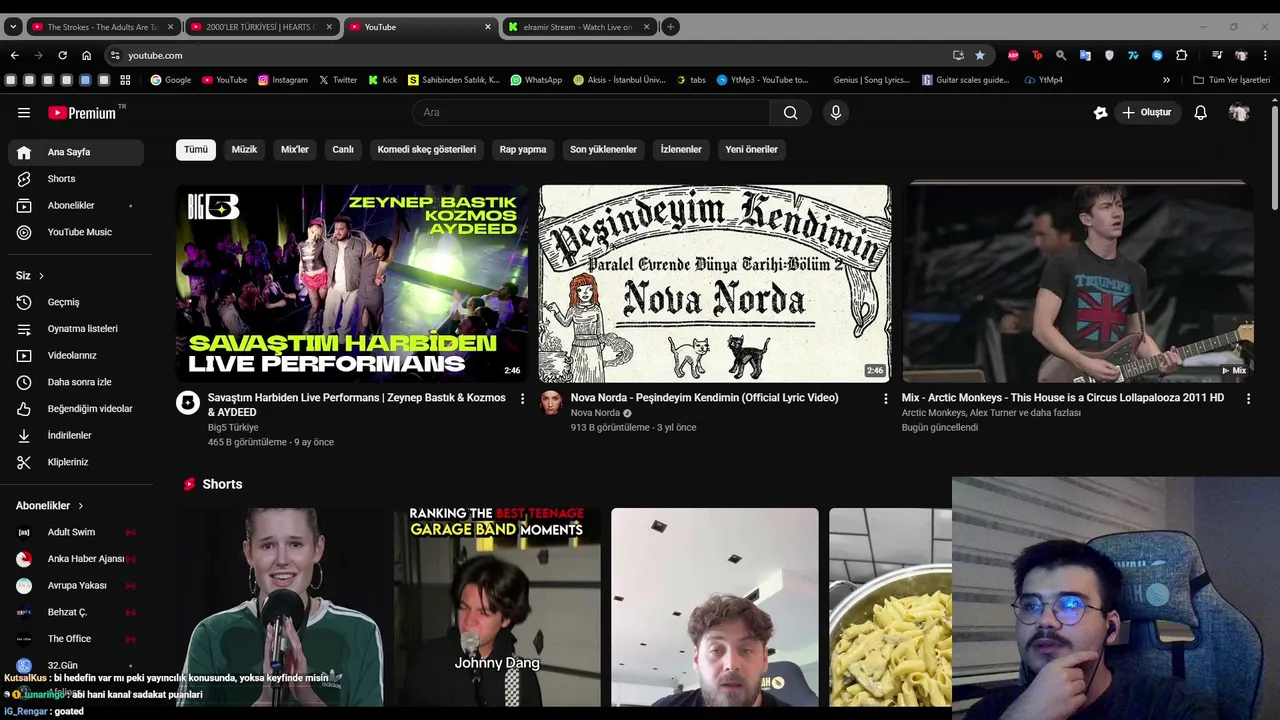Switch to 2000'LER TÜRKİYESİ tab

262,27
